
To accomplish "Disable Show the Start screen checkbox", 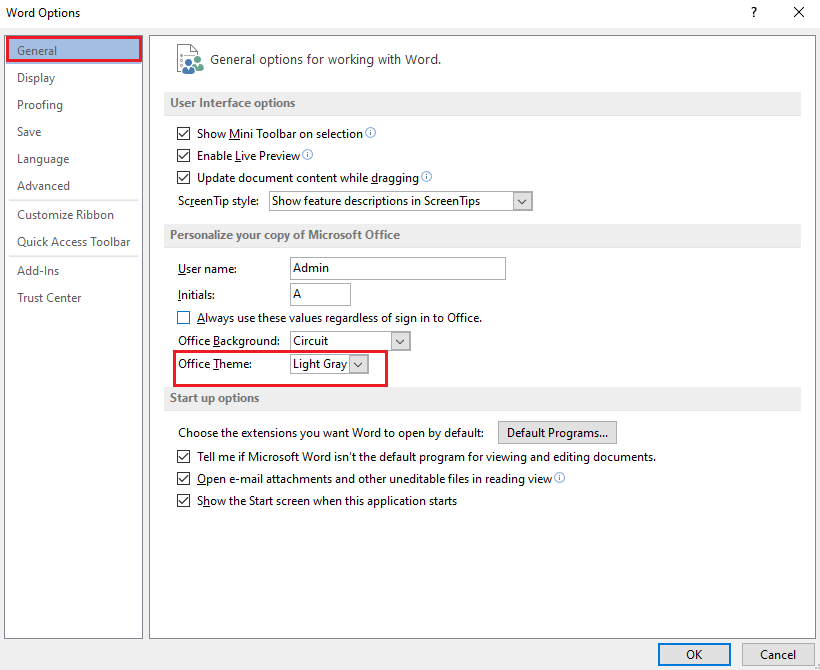I will coord(184,501).
